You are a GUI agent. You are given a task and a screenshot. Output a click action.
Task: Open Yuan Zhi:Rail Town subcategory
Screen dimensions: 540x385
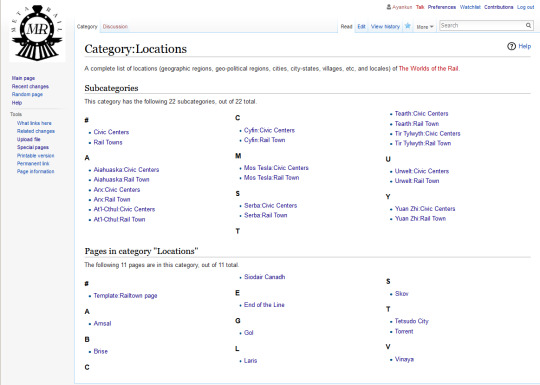pyautogui.click(x=420, y=219)
